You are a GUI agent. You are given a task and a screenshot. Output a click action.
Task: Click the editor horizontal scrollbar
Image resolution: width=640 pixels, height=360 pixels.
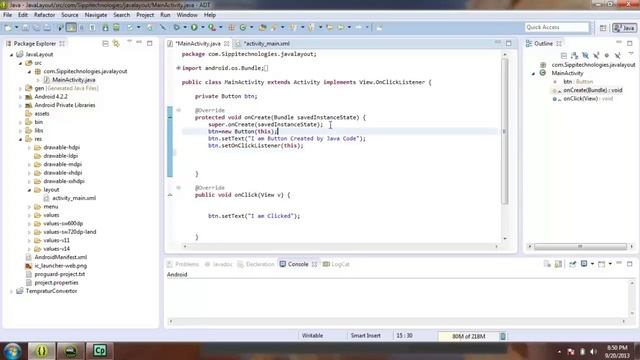pyautogui.click(x=340, y=247)
